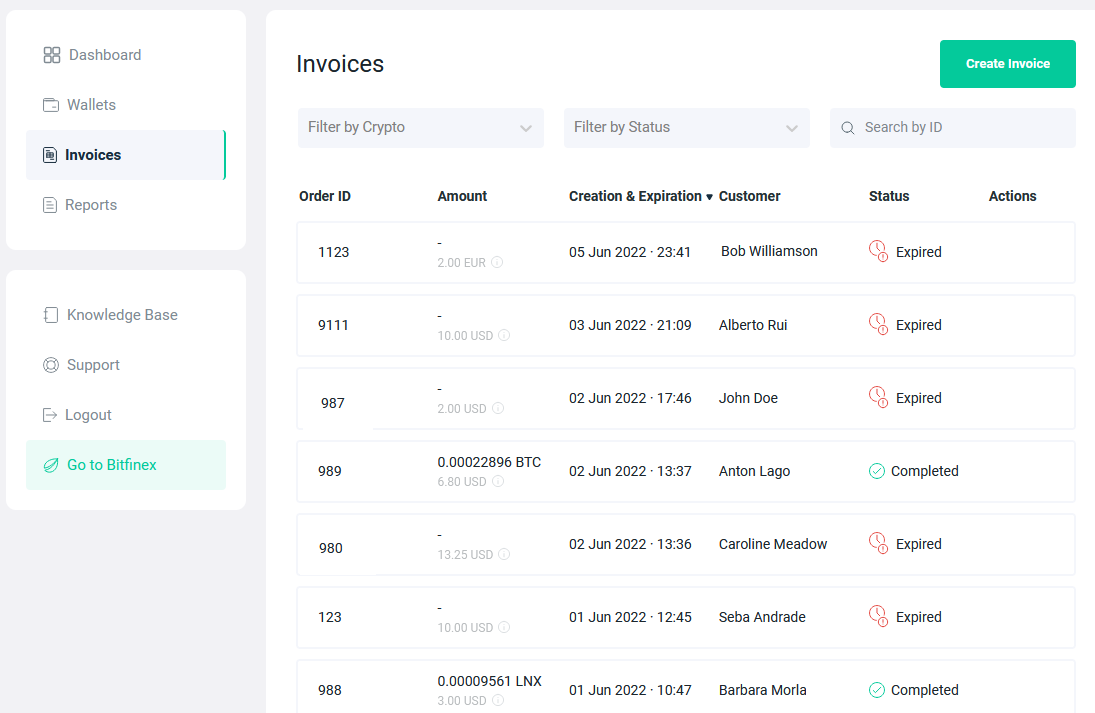Image resolution: width=1095 pixels, height=713 pixels.
Task: Click info icon on order 9111 amount
Action: (504, 335)
